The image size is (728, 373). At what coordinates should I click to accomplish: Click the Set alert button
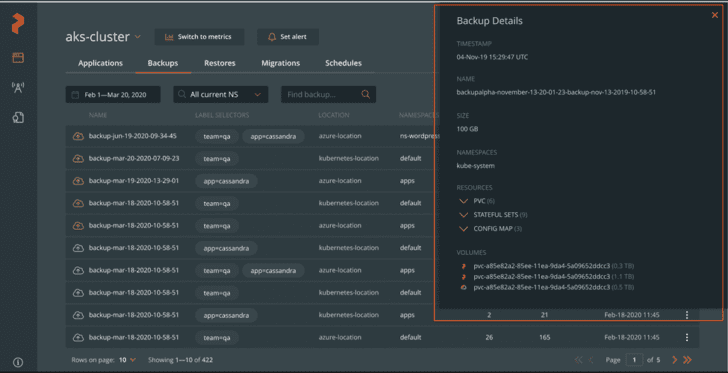click(288, 37)
